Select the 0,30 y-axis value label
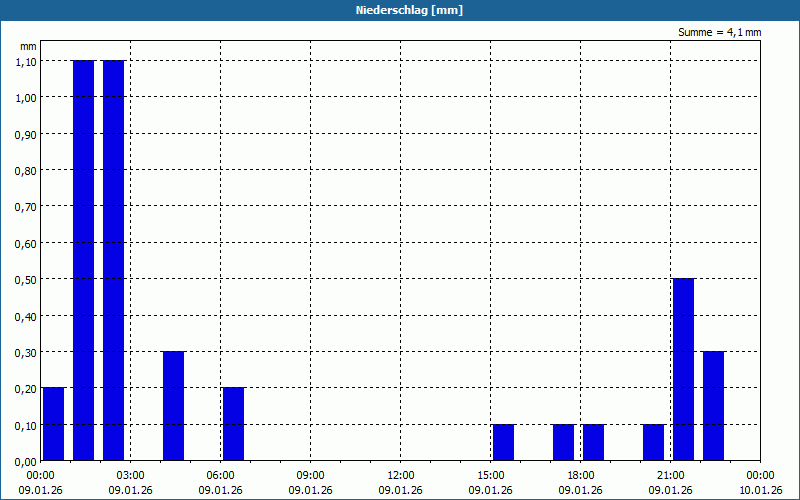This screenshot has height=500, width=800. pos(26,353)
